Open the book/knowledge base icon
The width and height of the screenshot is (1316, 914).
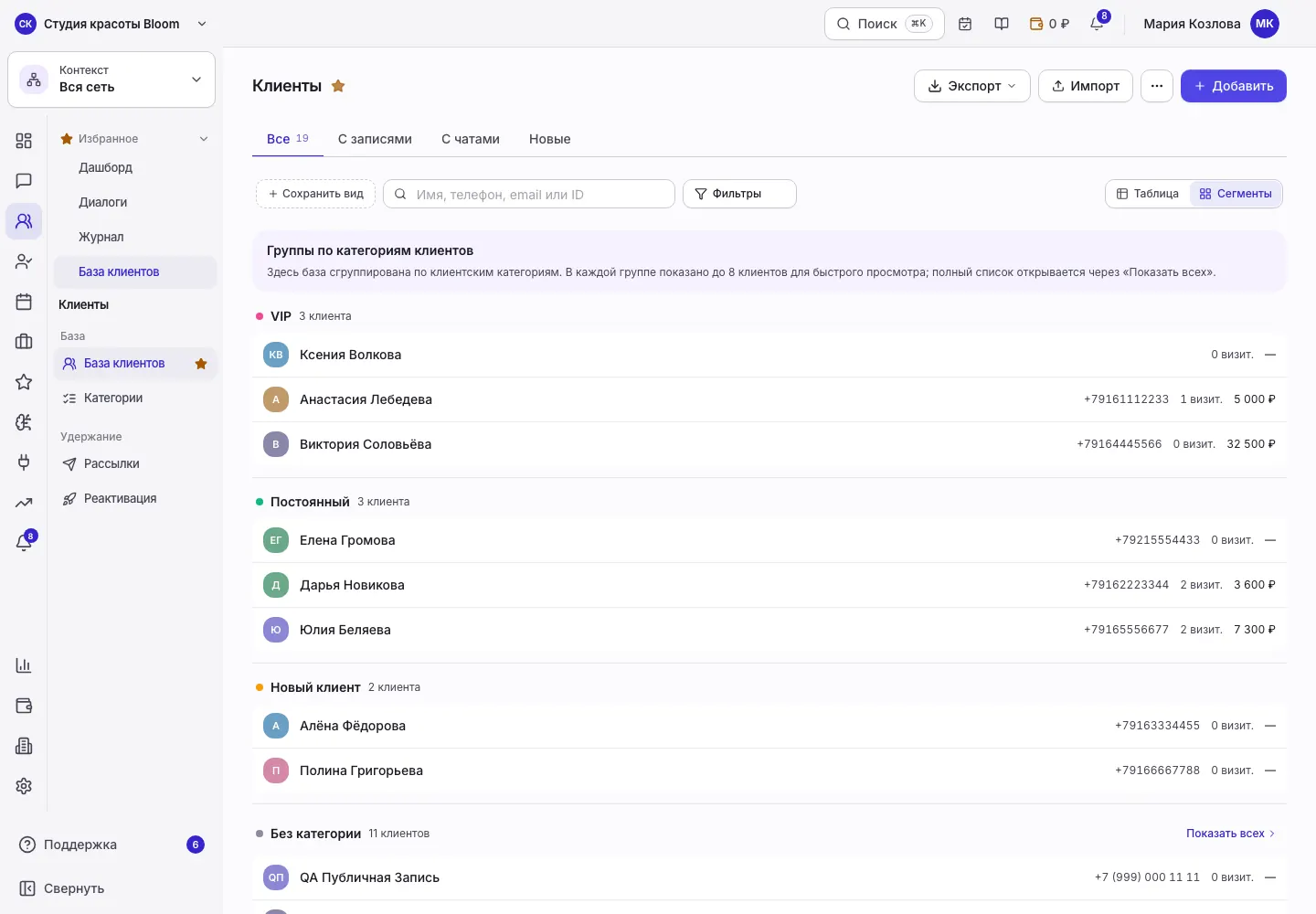1002,24
